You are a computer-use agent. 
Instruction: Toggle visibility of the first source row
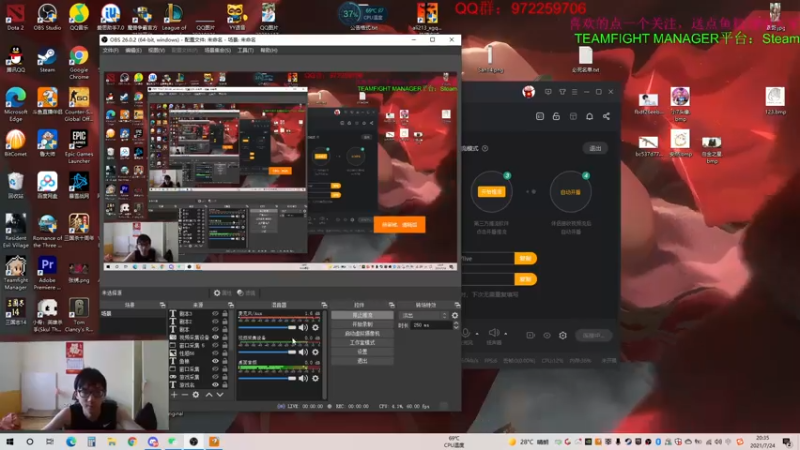(x=215, y=313)
